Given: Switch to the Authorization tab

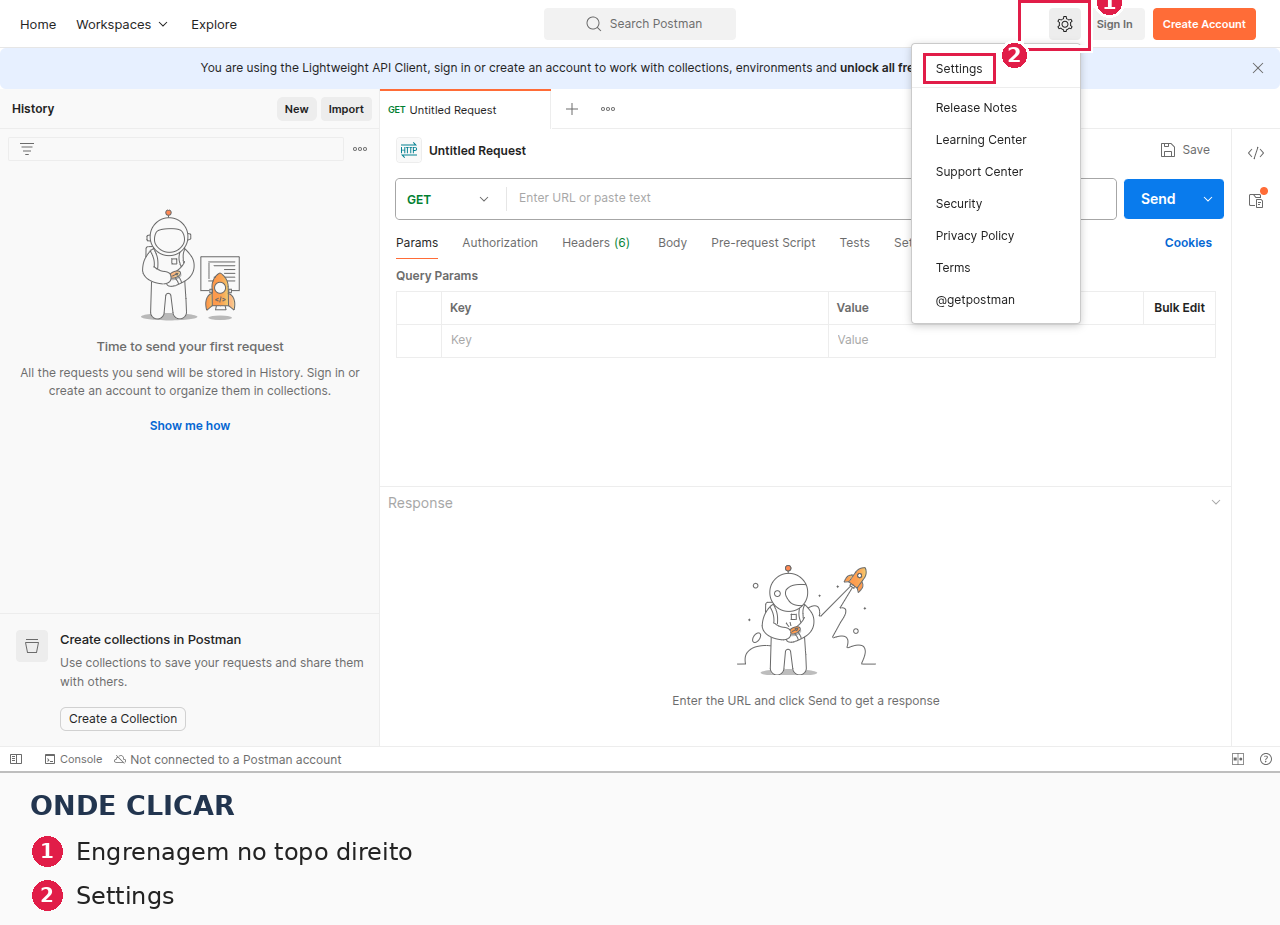Looking at the screenshot, I should tap(500, 243).
